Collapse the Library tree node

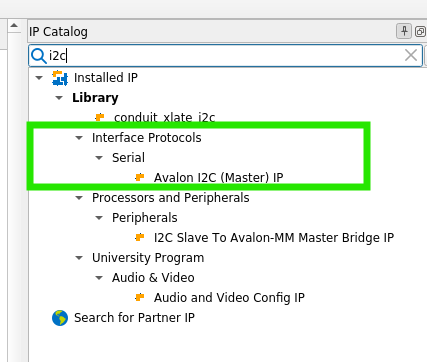click(59, 98)
